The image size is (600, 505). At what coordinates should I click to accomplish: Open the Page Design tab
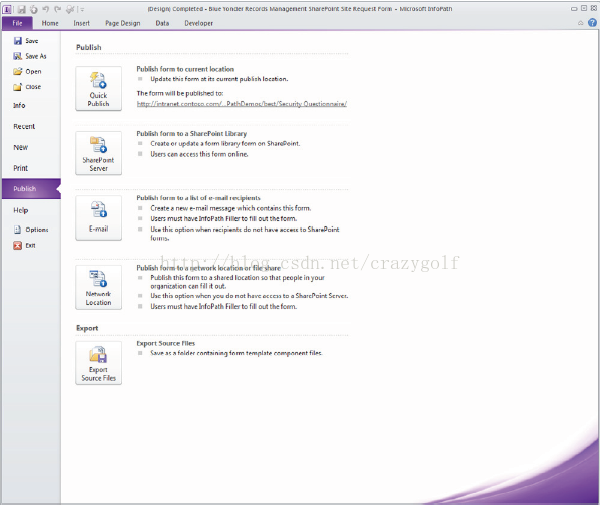pyautogui.click(x=122, y=23)
